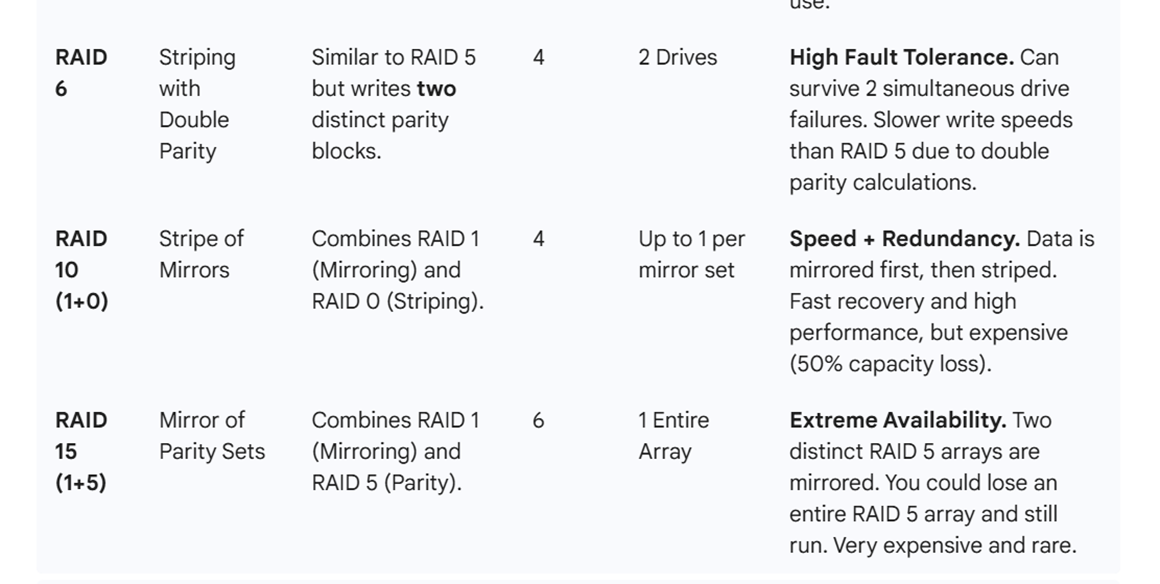Click the 'Up to 1 per mirror set' cell
The height and width of the screenshot is (584, 1160).
[691, 254]
